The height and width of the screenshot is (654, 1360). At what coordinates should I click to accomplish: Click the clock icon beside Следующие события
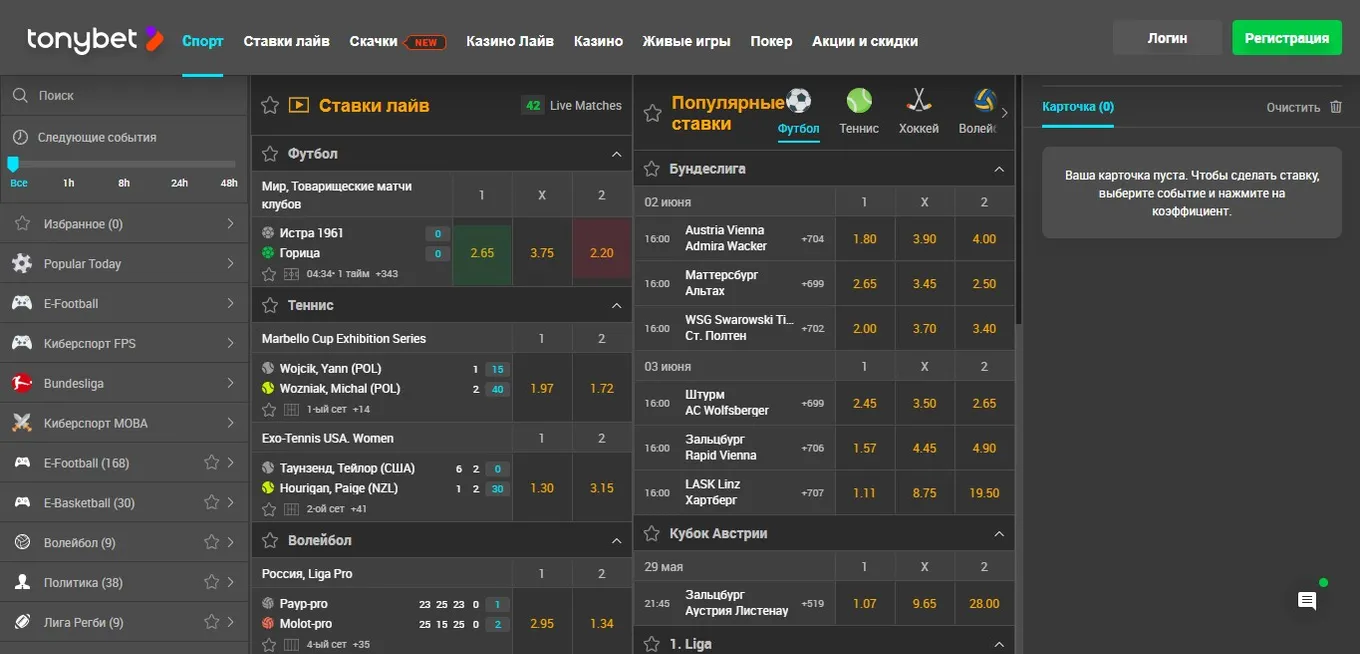[20, 137]
